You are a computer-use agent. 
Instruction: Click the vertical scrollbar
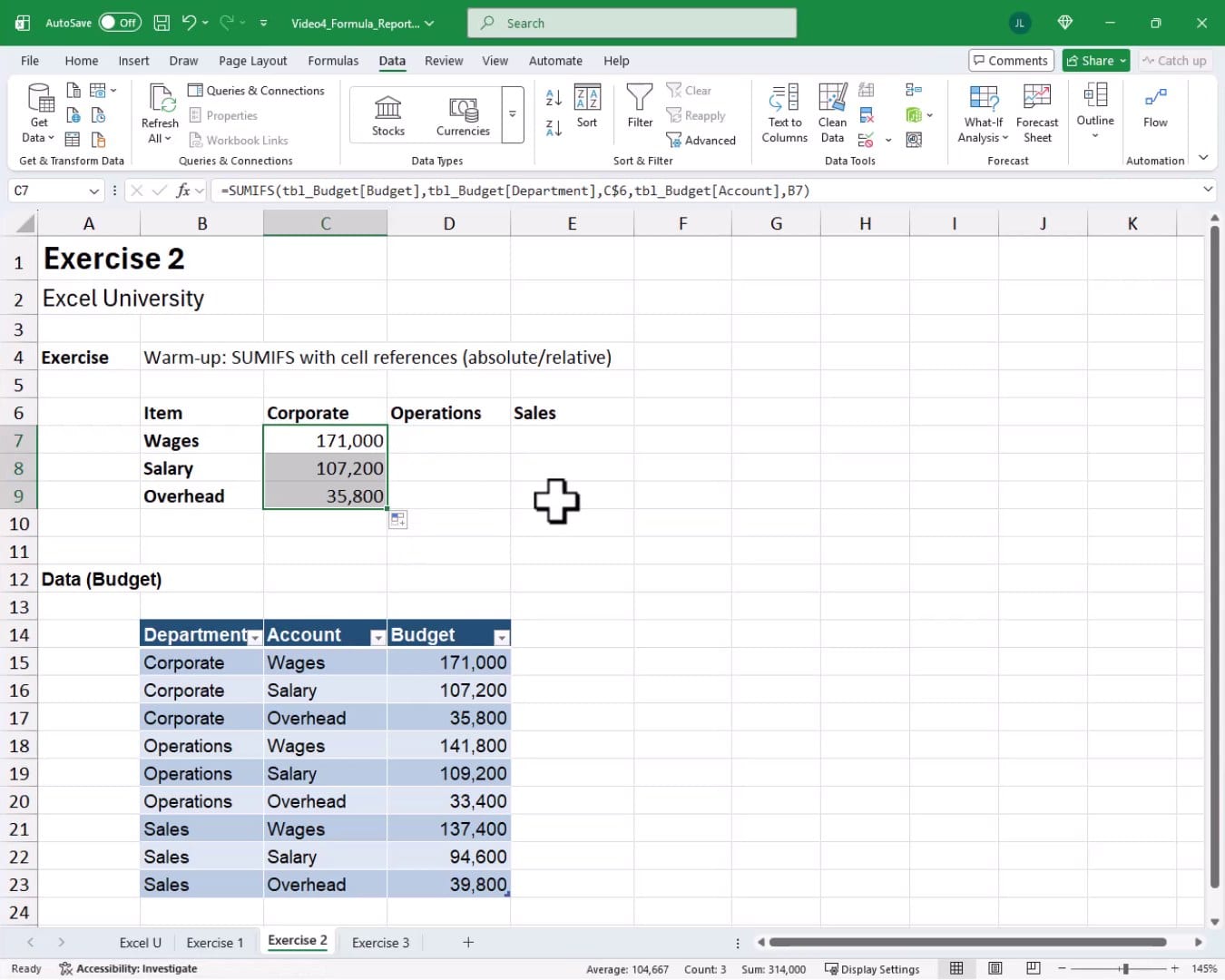[x=1215, y=557]
